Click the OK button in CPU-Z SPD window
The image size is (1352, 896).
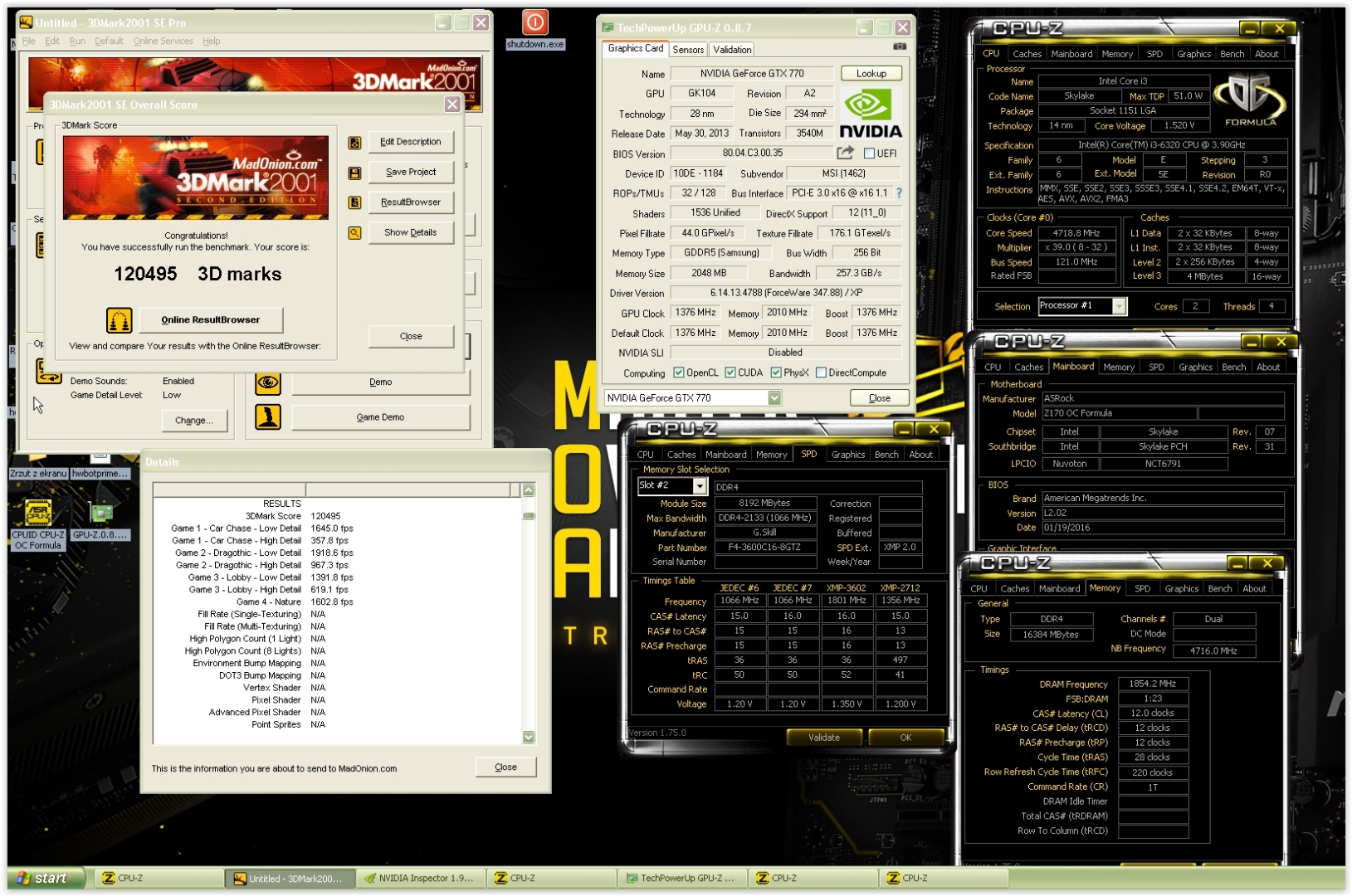coord(905,738)
